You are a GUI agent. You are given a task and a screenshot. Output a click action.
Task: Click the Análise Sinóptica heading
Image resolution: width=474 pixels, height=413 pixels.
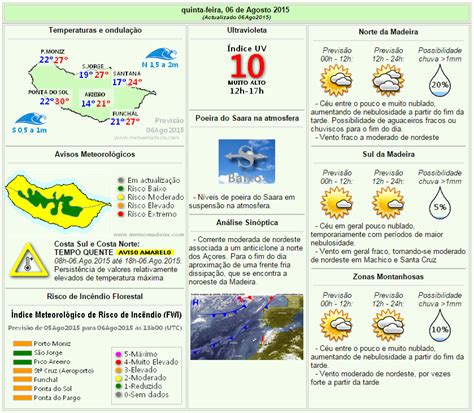(x=247, y=223)
